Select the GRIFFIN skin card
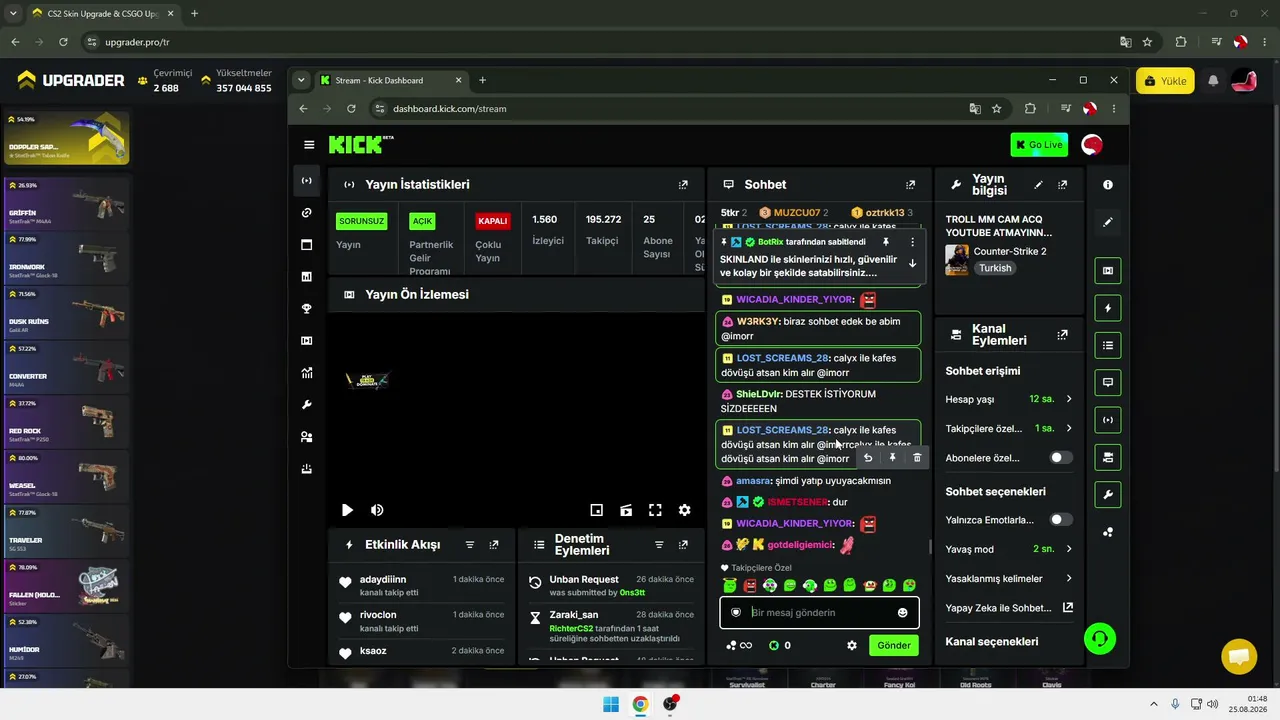This screenshot has height=720, width=1280. click(66, 203)
